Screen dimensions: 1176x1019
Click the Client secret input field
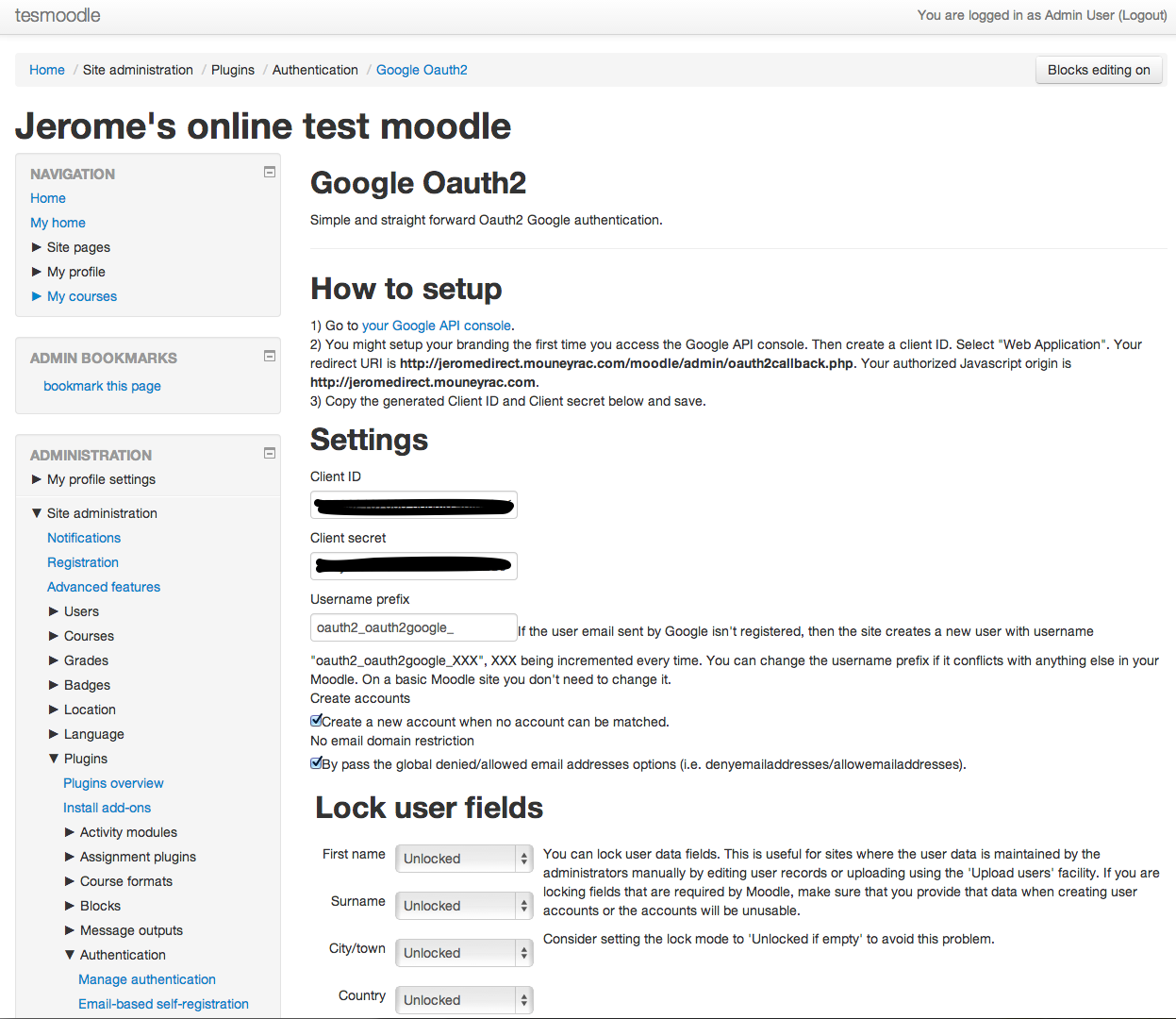point(414,566)
